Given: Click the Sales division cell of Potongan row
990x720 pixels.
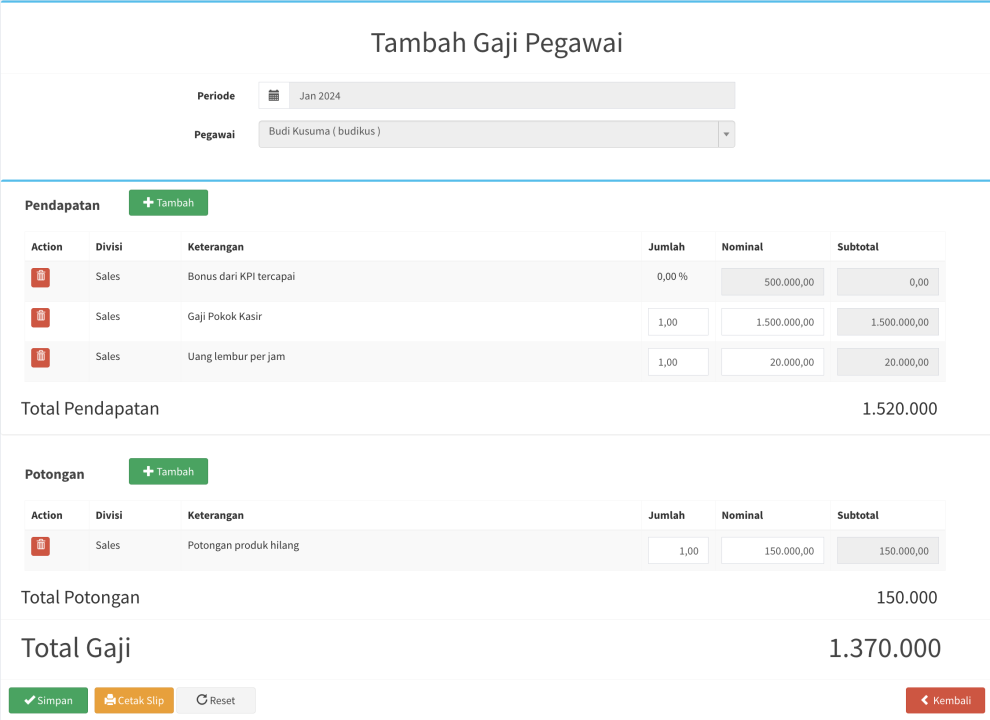Looking at the screenshot, I should (108, 545).
